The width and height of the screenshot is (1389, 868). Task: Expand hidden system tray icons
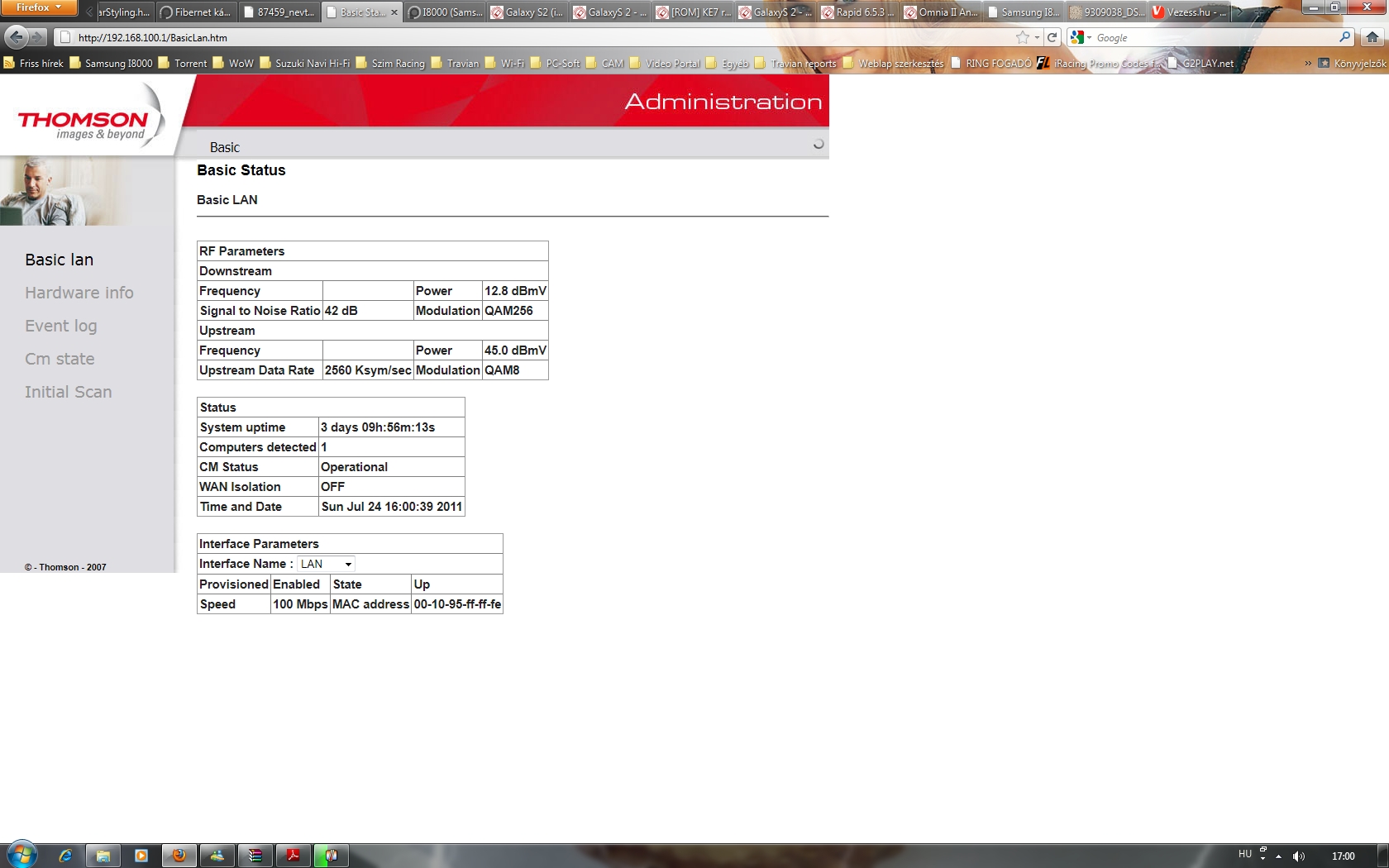[1279, 856]
